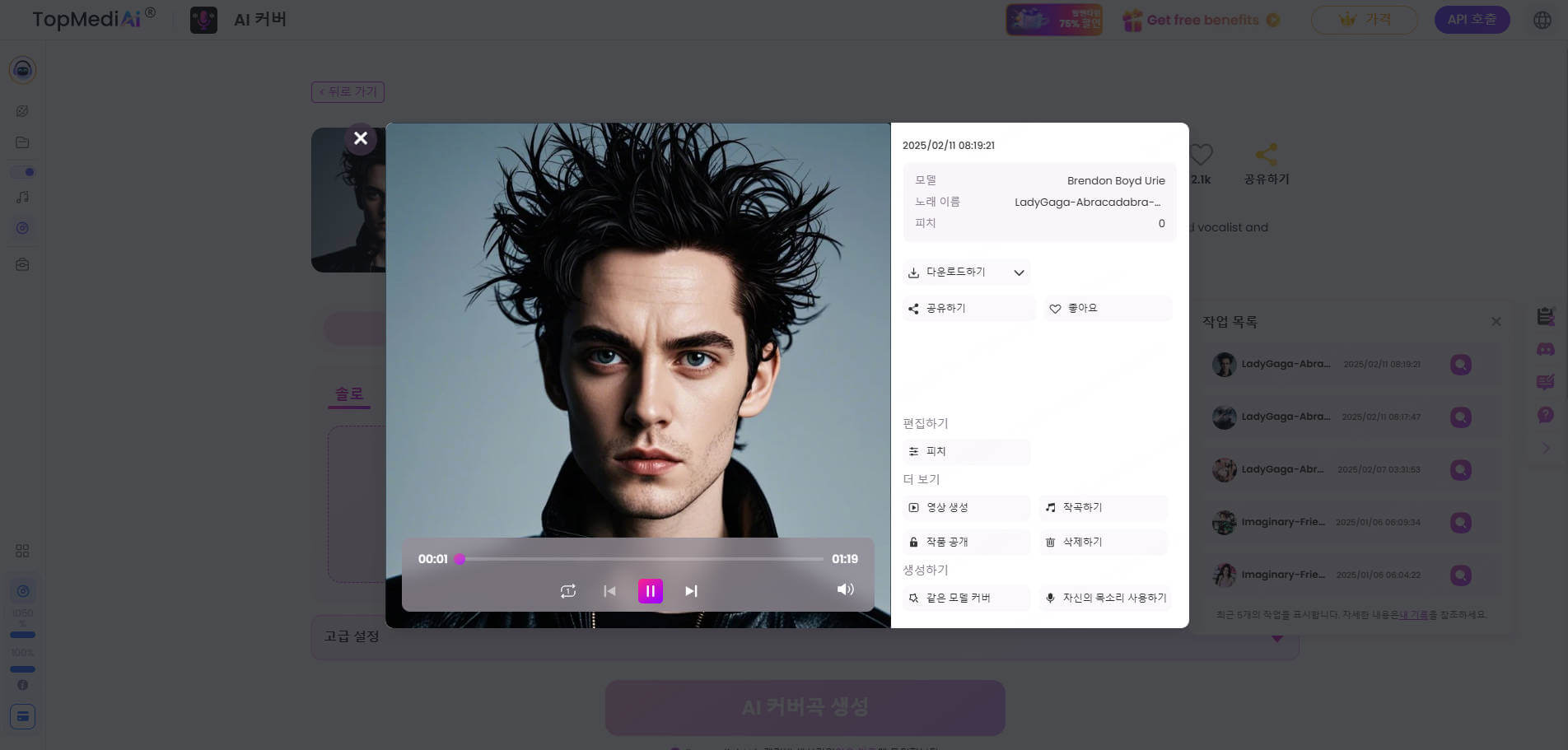Play first LadyGaga-Abra task 08:19:21

click(1461, 365)
